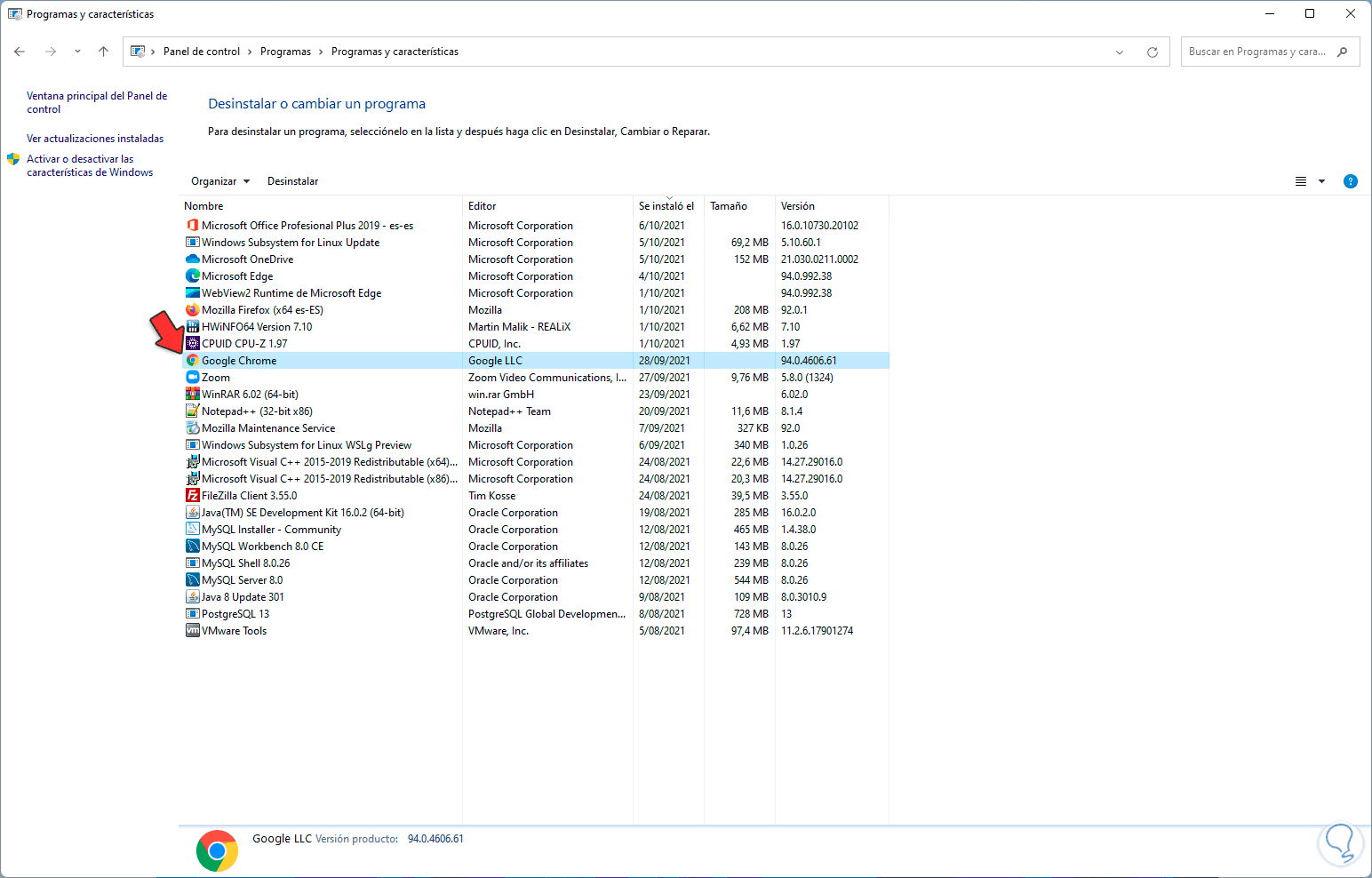The height and width of the screenshot is (878, 1372).
Task: Click the CPUID CPU-Z icon
Action: tap(192, 344)
